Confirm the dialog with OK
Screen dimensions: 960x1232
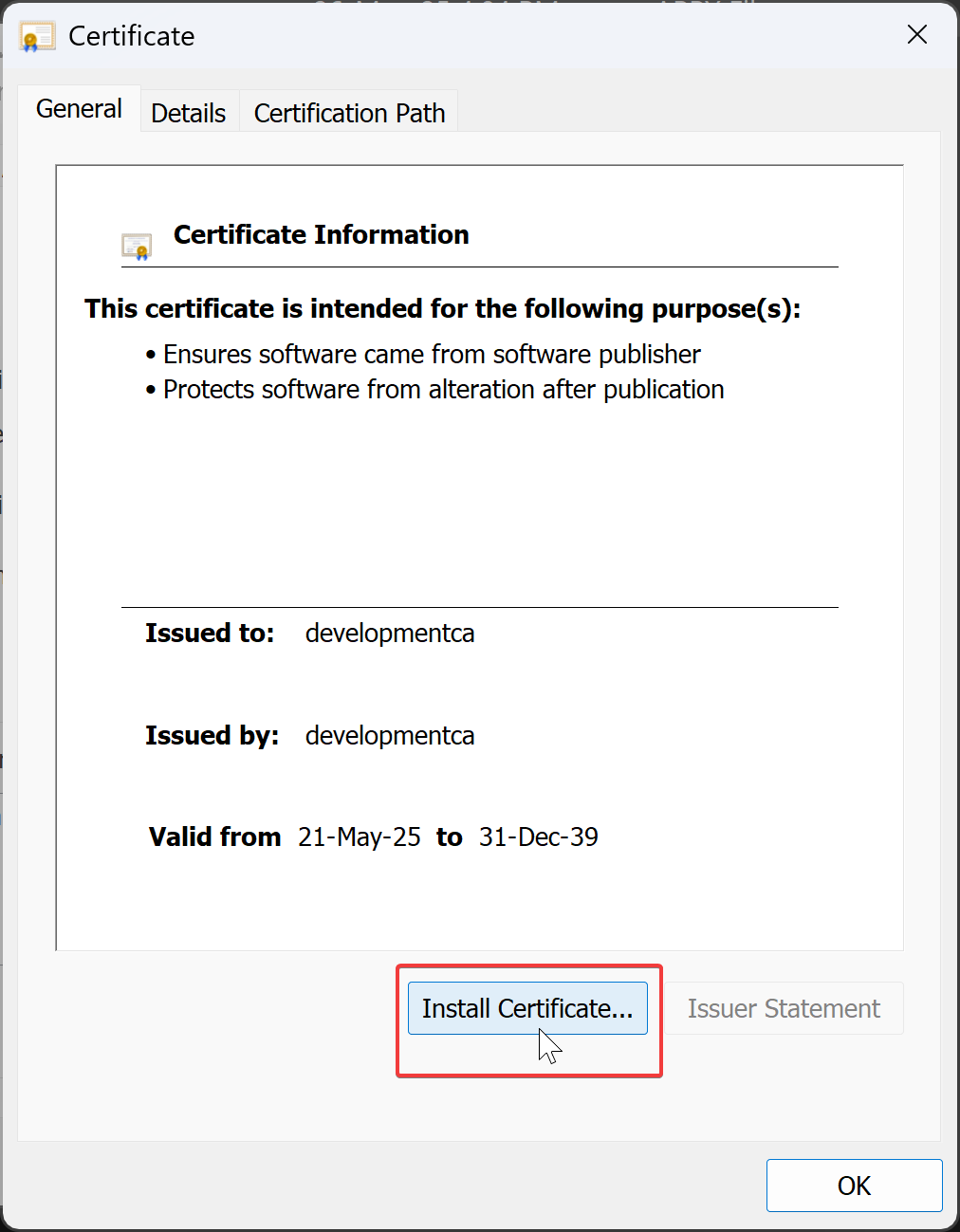click(853, 1185)
